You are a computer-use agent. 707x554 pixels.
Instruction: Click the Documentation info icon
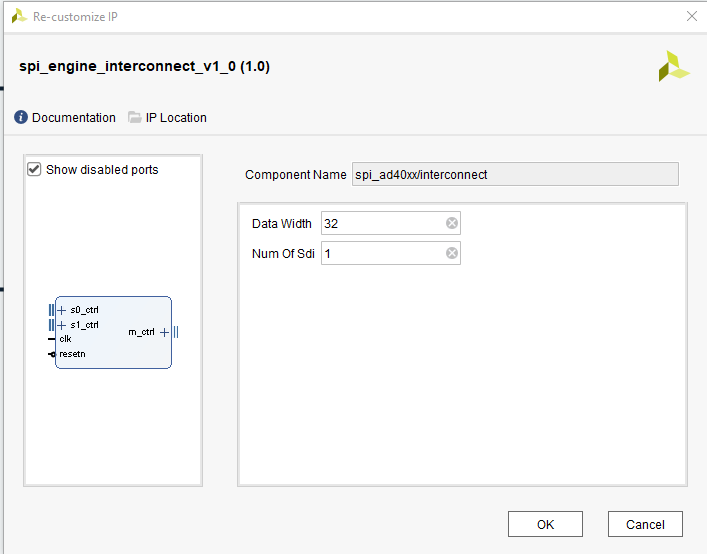pyautogui.click(x=21, y=118)
